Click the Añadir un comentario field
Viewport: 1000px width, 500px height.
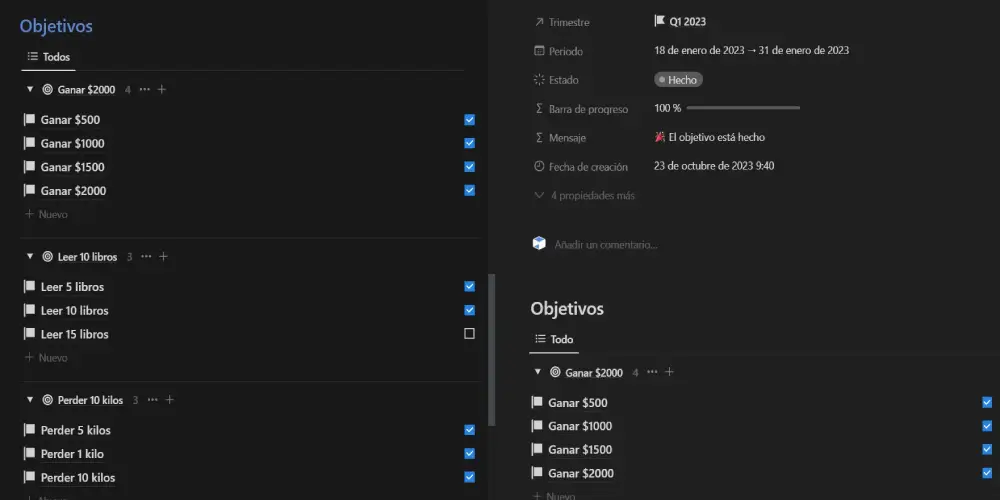tap(606, 244)
